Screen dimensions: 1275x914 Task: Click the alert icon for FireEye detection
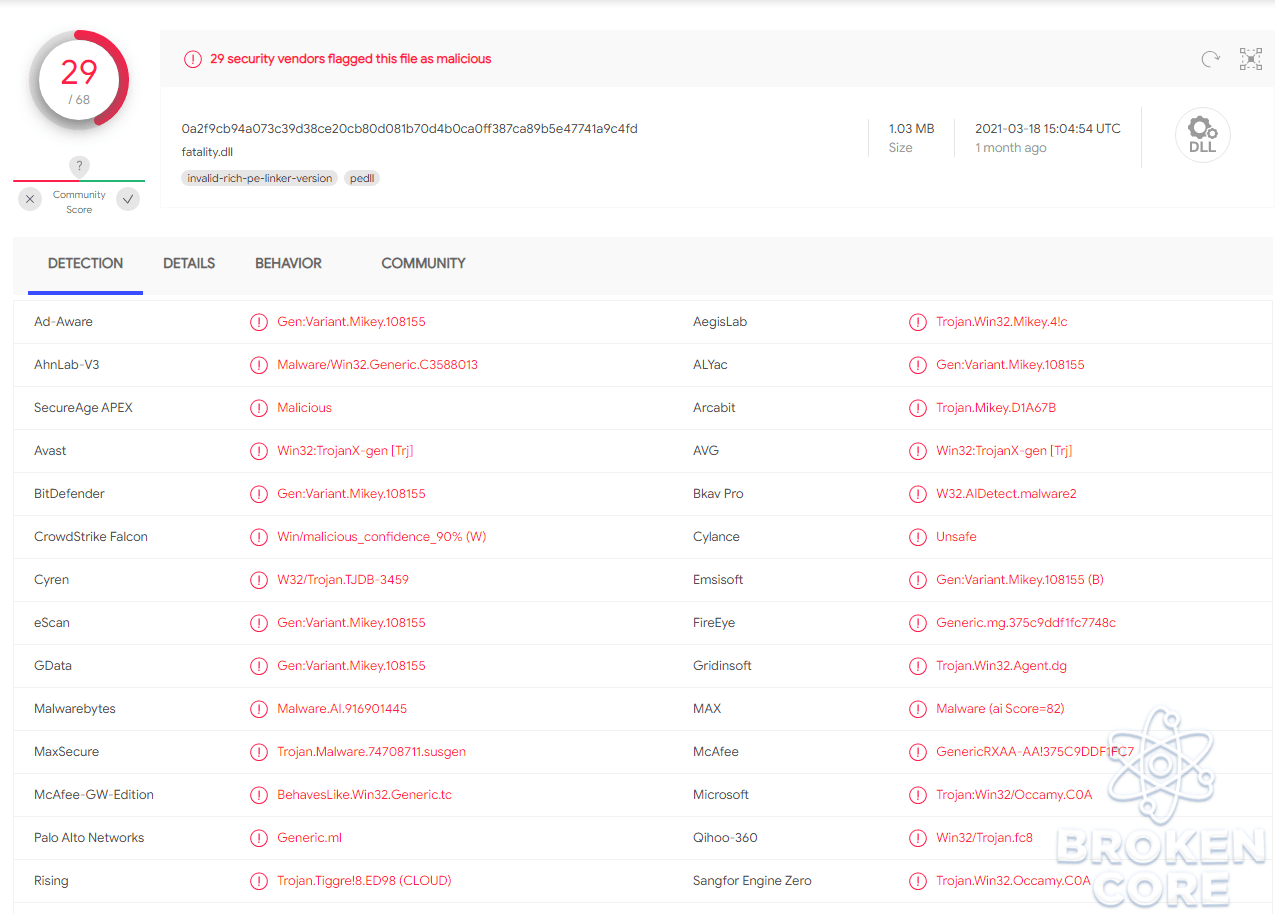click(x=918, y=623)
